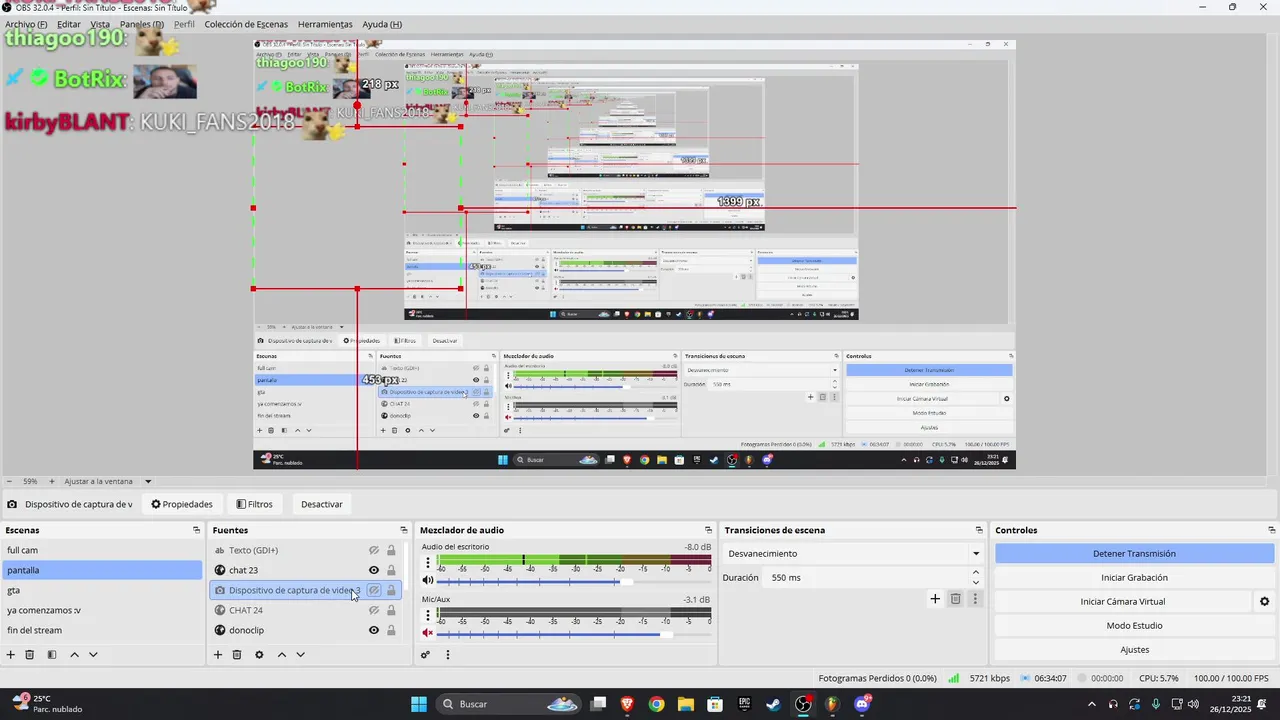Screen dimensions: 1280x720
Task: Open the Vista menu
Action: (101, 24)
